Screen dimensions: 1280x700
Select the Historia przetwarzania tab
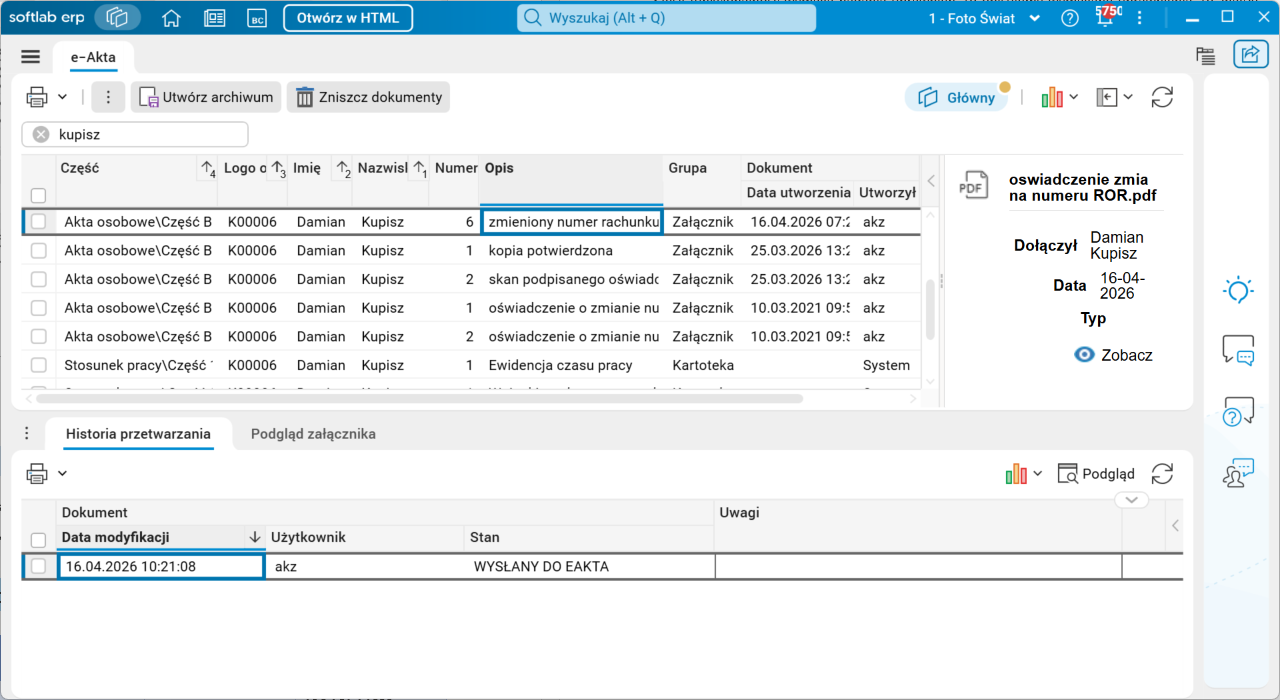138,434
